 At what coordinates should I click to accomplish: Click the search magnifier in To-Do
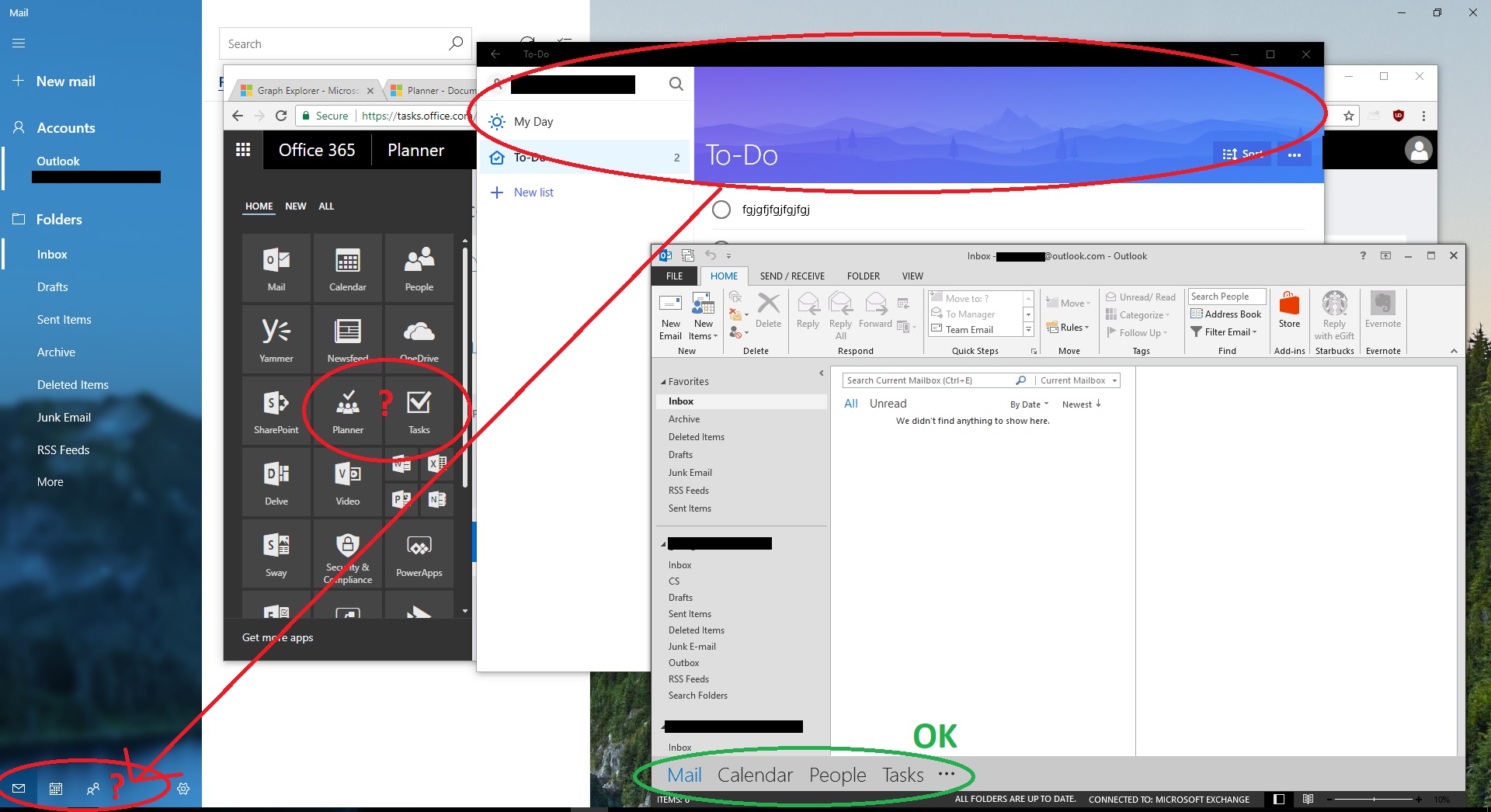[x=676, y=84]
